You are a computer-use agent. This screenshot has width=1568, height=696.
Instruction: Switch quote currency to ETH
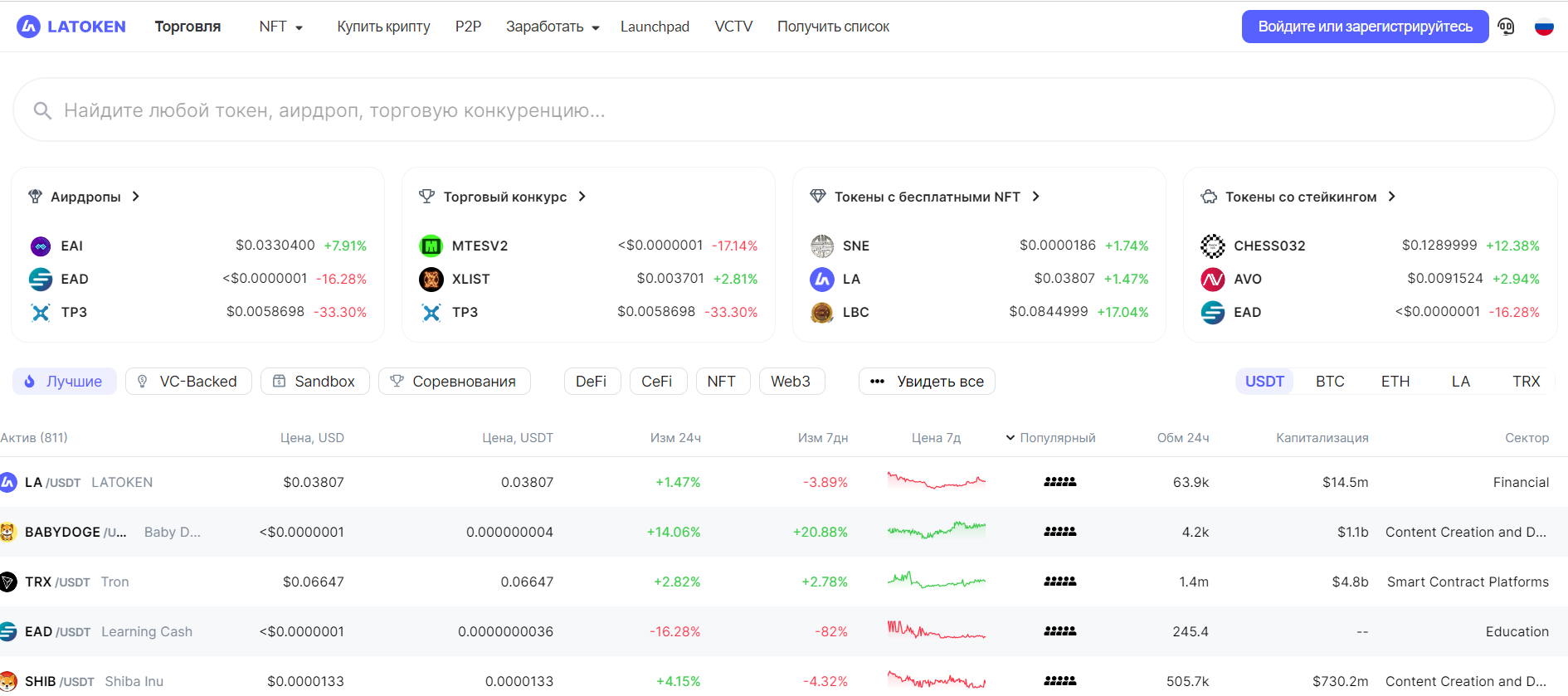[x=1395, y=382]
